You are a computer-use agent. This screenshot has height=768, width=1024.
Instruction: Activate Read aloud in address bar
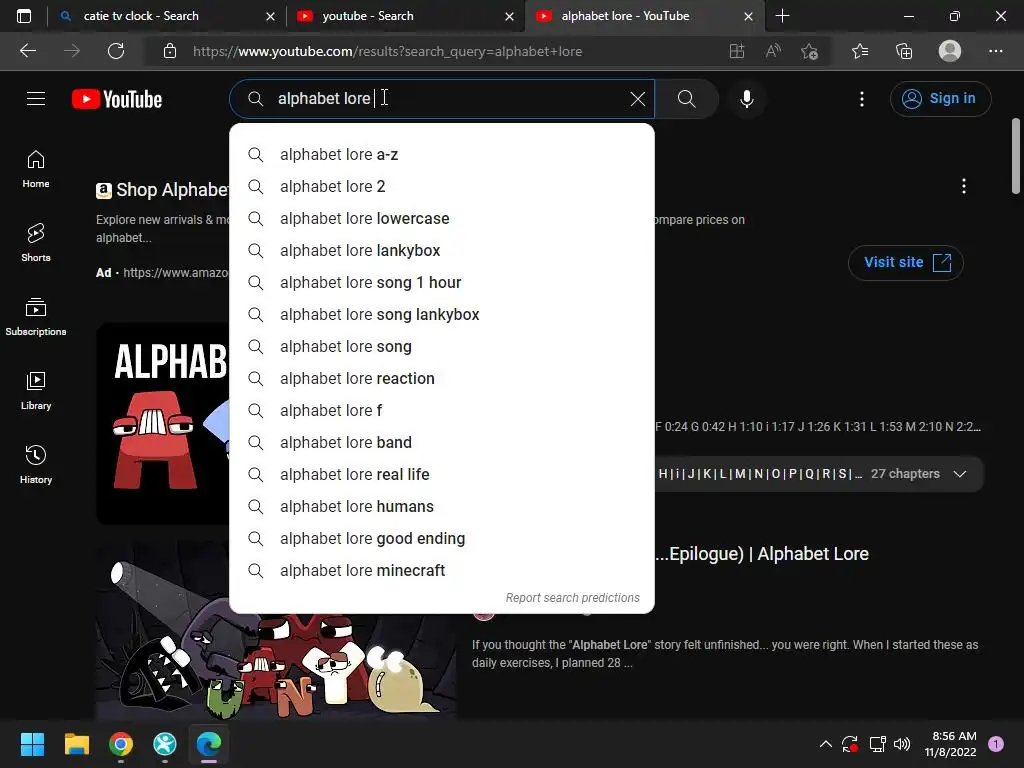(x=773, y=51)
